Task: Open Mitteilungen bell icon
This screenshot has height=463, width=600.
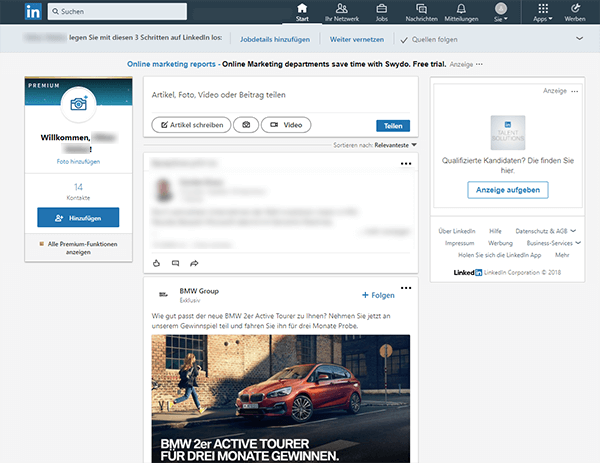Action: tap(461, 12)
